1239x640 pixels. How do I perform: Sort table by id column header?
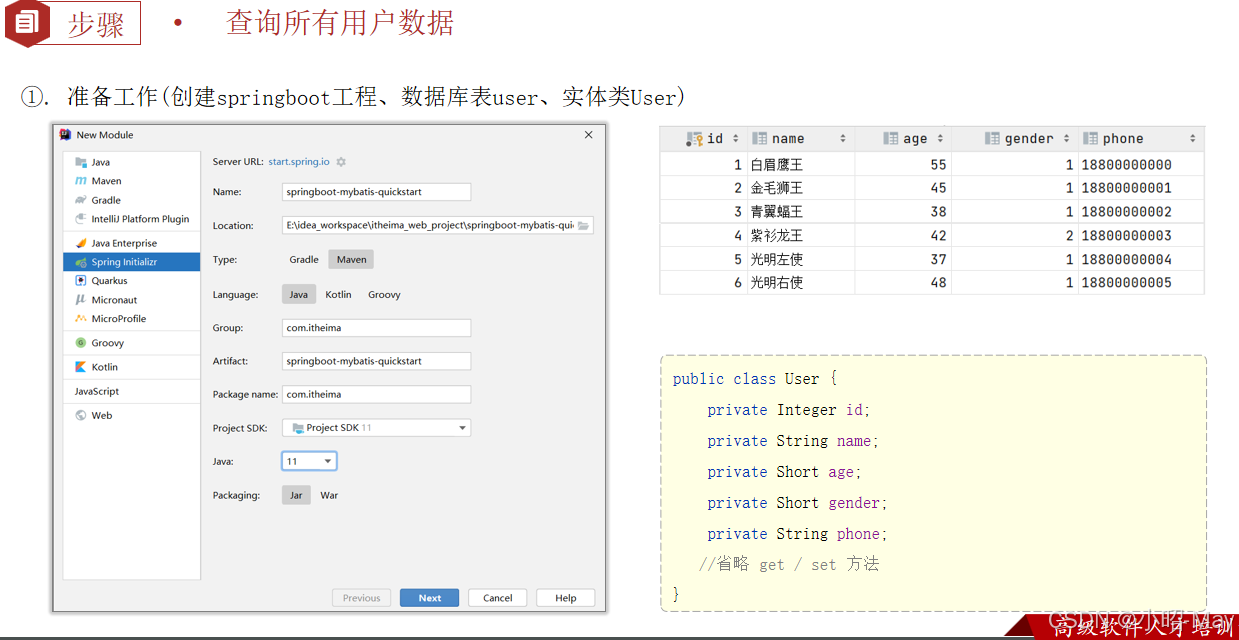click(x=703, y=139)
